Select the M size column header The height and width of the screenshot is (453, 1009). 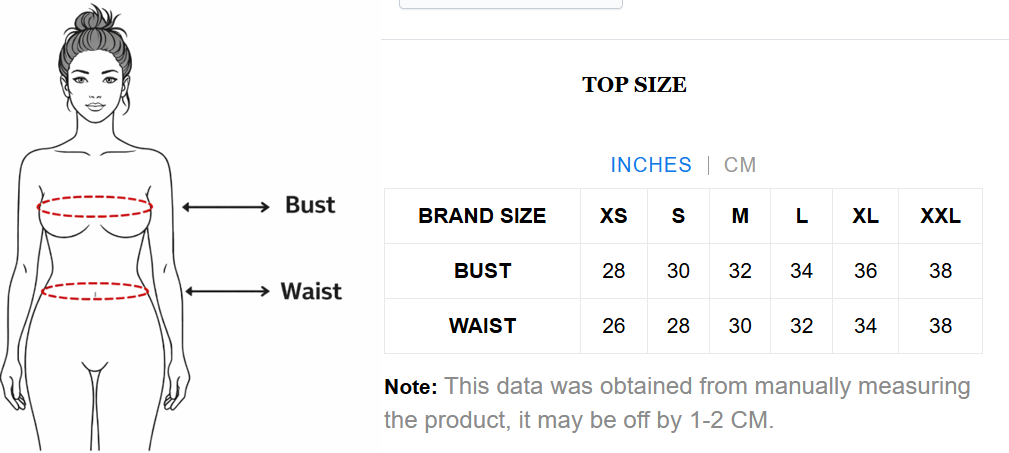point(740,216)
